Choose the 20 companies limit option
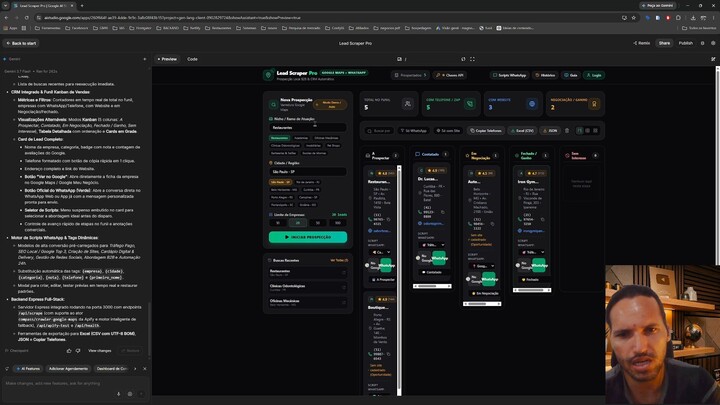 pos(298,223)
